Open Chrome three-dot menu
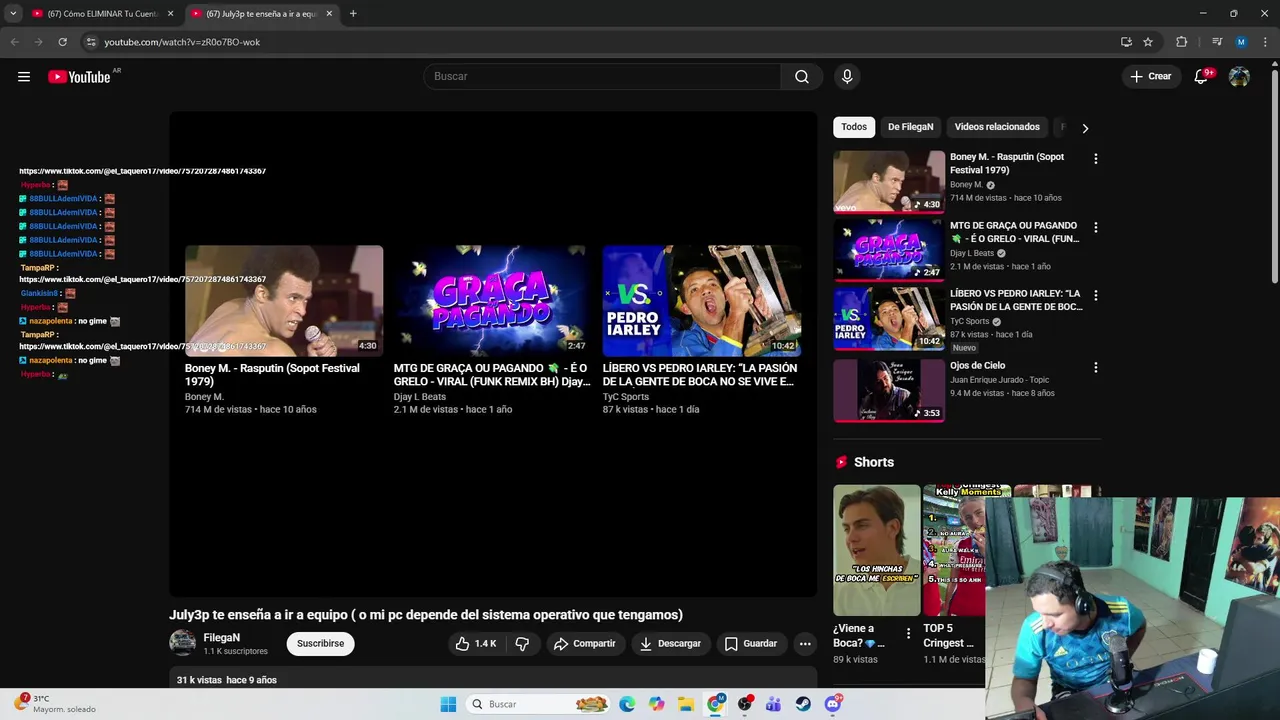Screen dimensions: 1280x720 click(x=1266, y=42)
